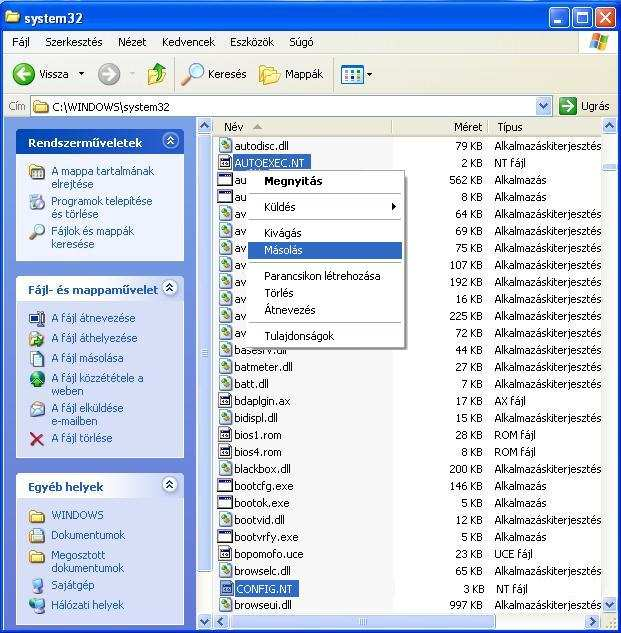Viewport: 621px width, 633px height.
Task: Choose Parancsikon létrehozása in context menu
Action: coord(325,276)
